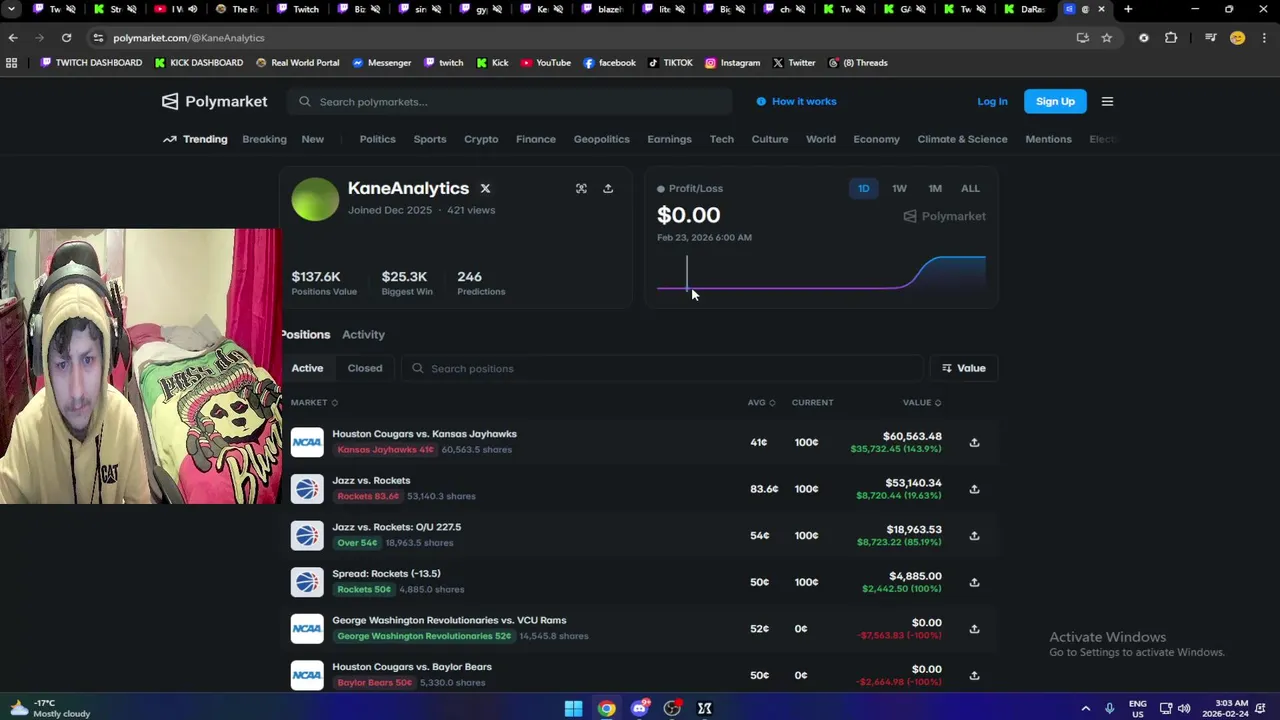Image resolution: width=1280 pixels, height=720 pixels.
Task: Open the Value sort dropdown
Action: click(x=964, y=368)
